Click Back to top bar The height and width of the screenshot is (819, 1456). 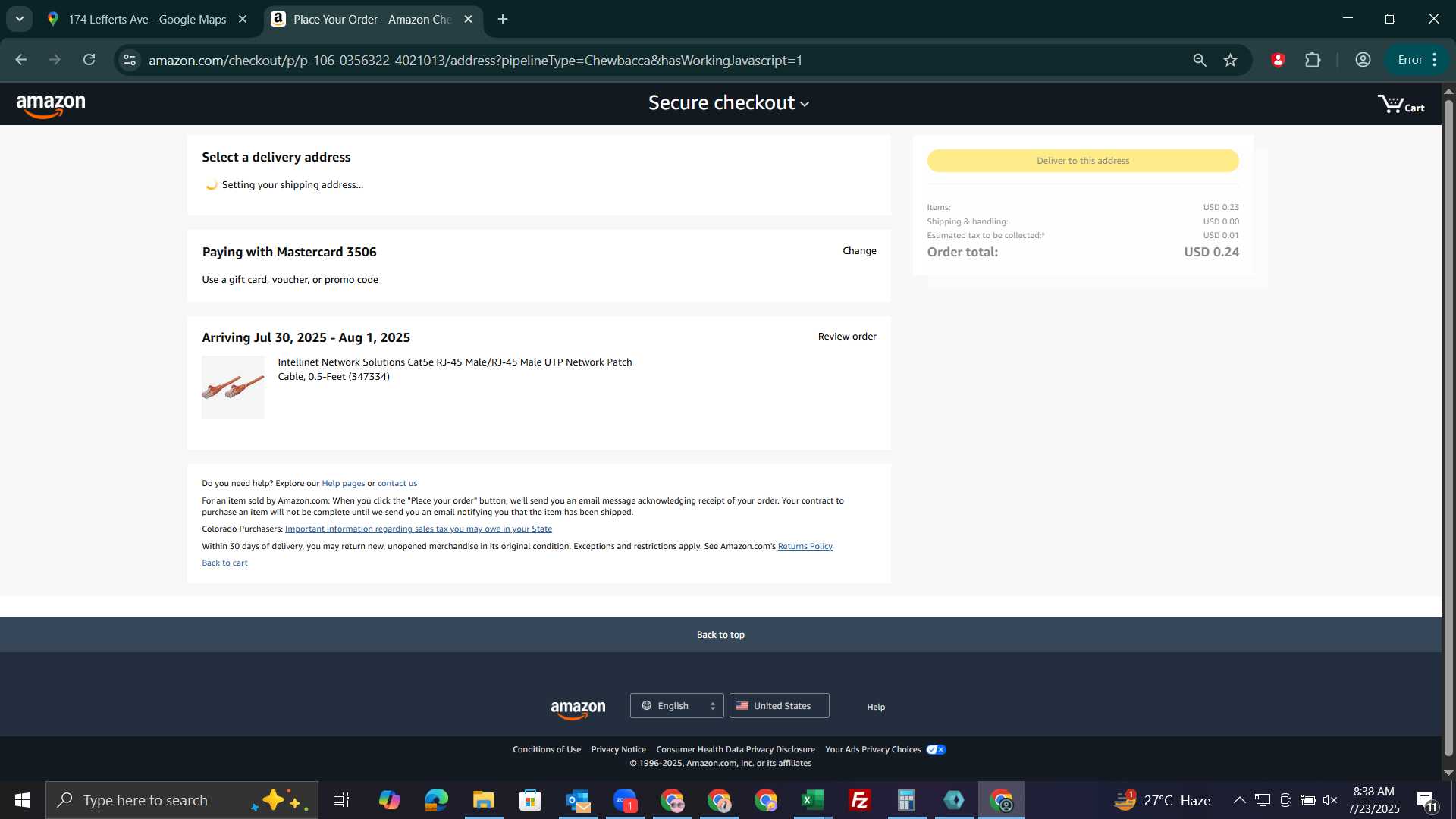(x=720, y=635)
